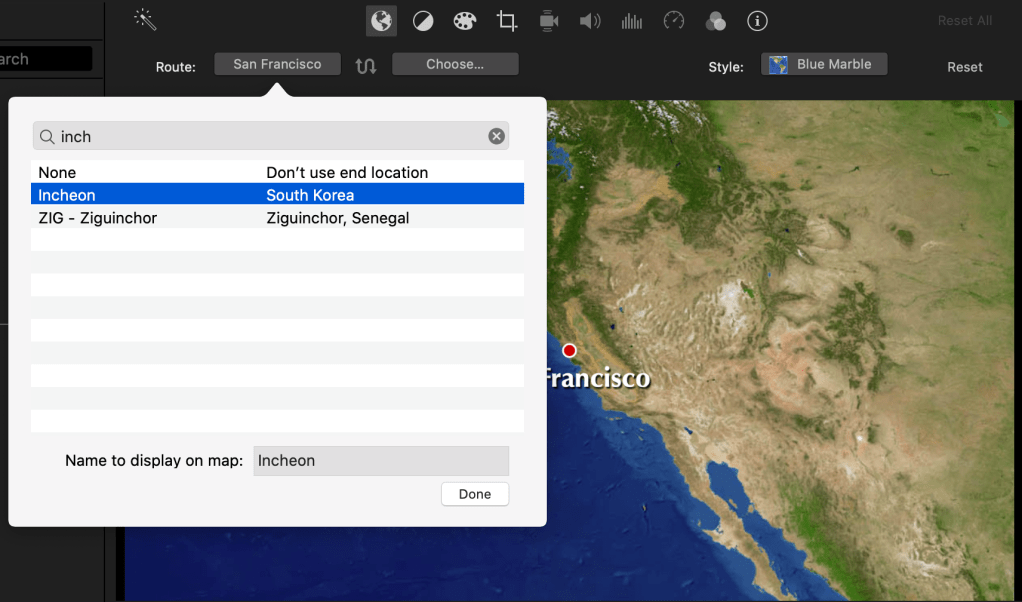Select Incheon South Korea from results

coord(277,195)
